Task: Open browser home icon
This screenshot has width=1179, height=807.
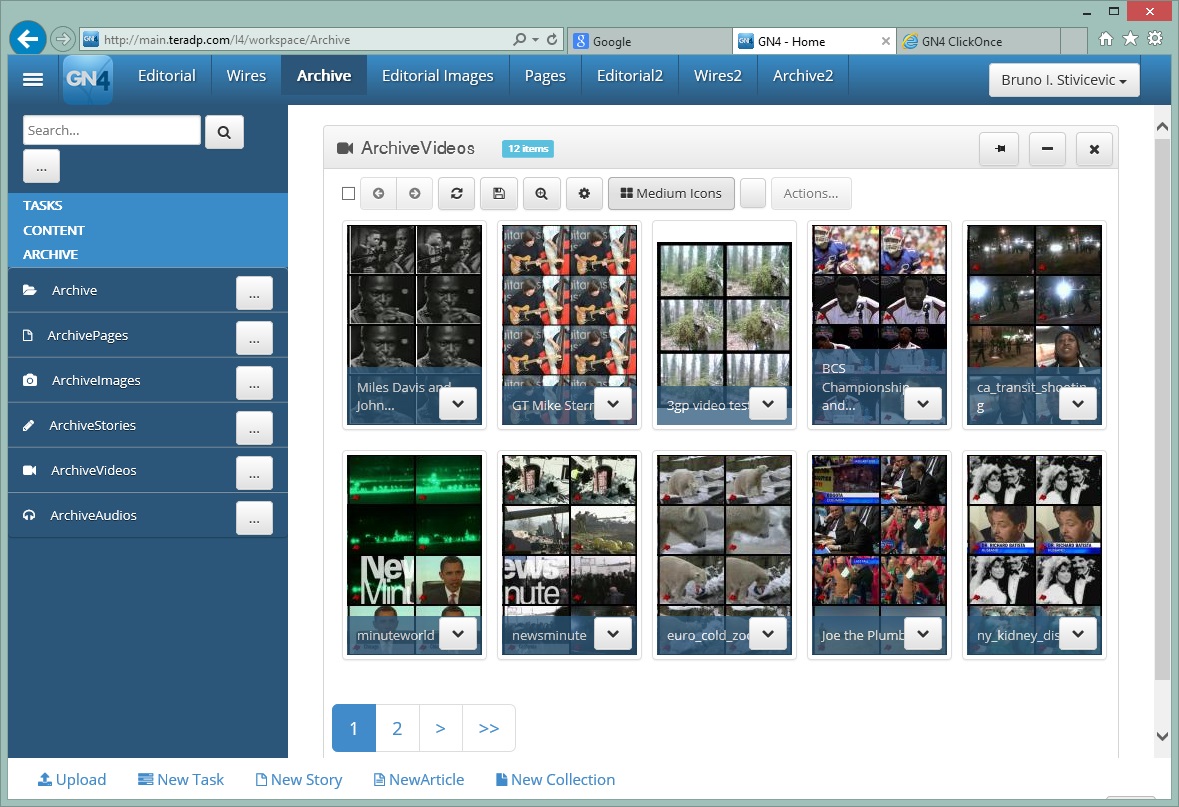Action: 1105,38
